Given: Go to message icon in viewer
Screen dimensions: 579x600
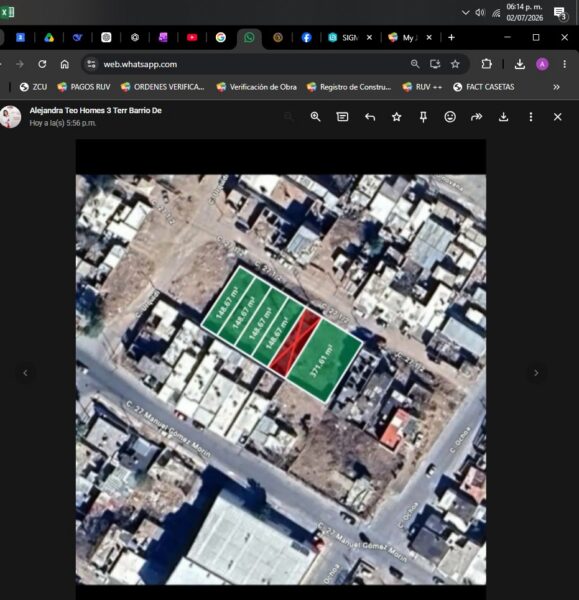Looking at the screenshot, I should point(342,117).
